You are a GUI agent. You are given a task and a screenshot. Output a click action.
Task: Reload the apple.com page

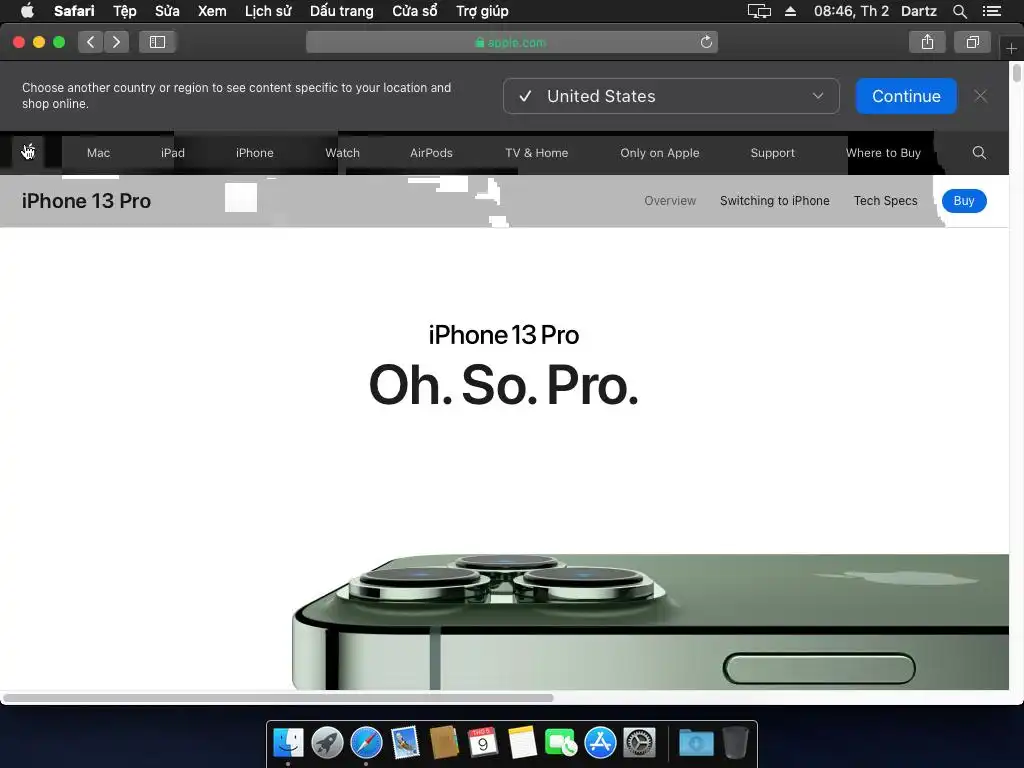[x=706, y=42]
